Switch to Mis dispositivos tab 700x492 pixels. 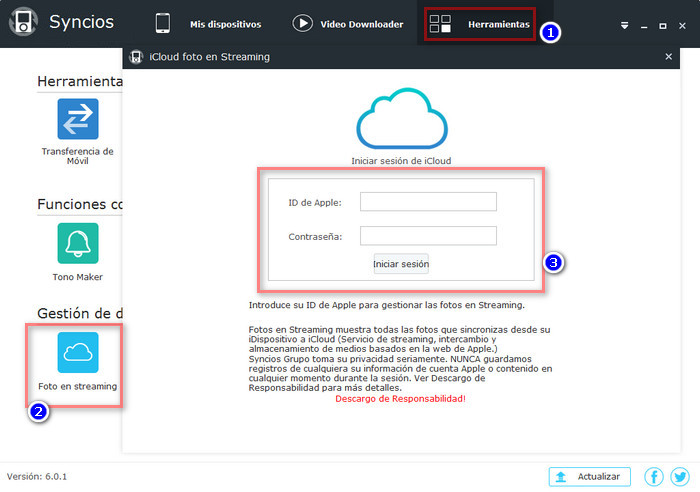point(209,24)
